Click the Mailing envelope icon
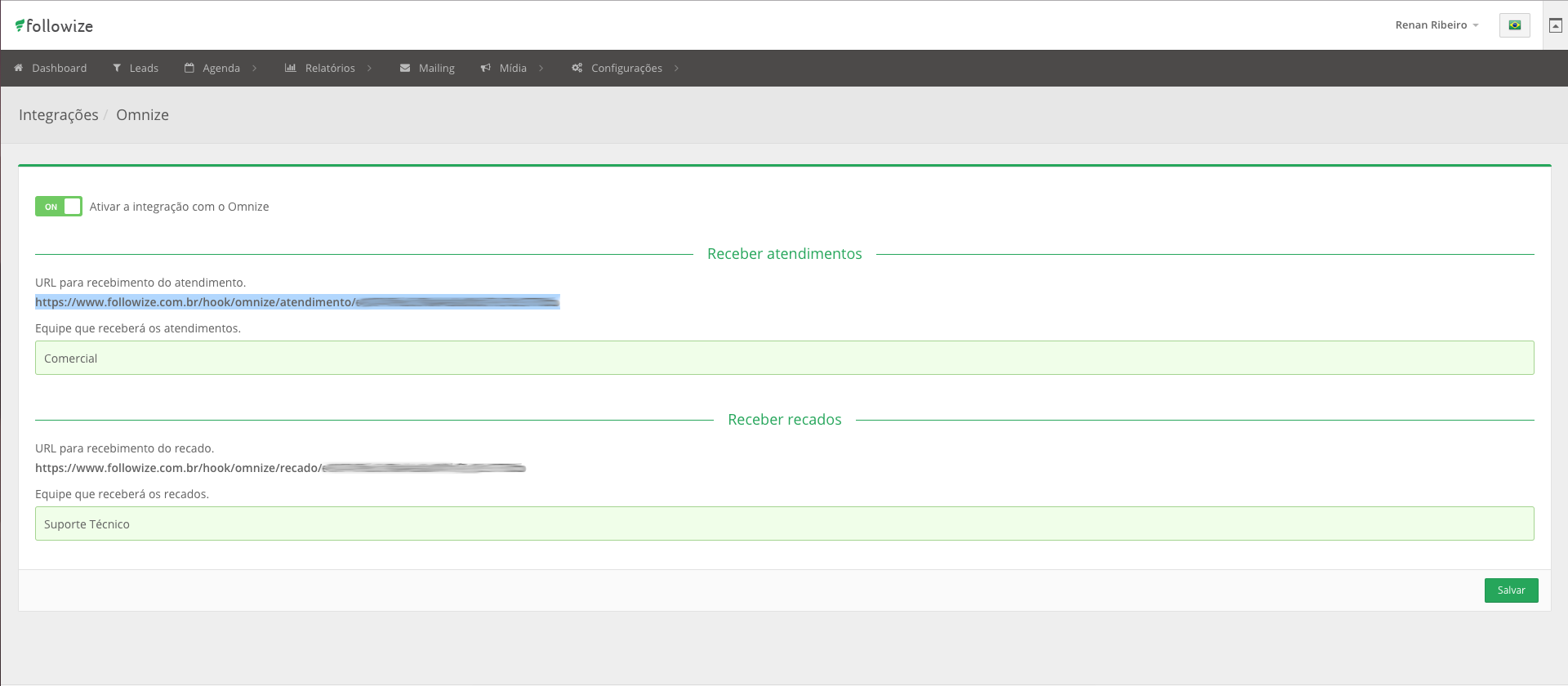1568x686 pixels. click(x=405, y=68)
